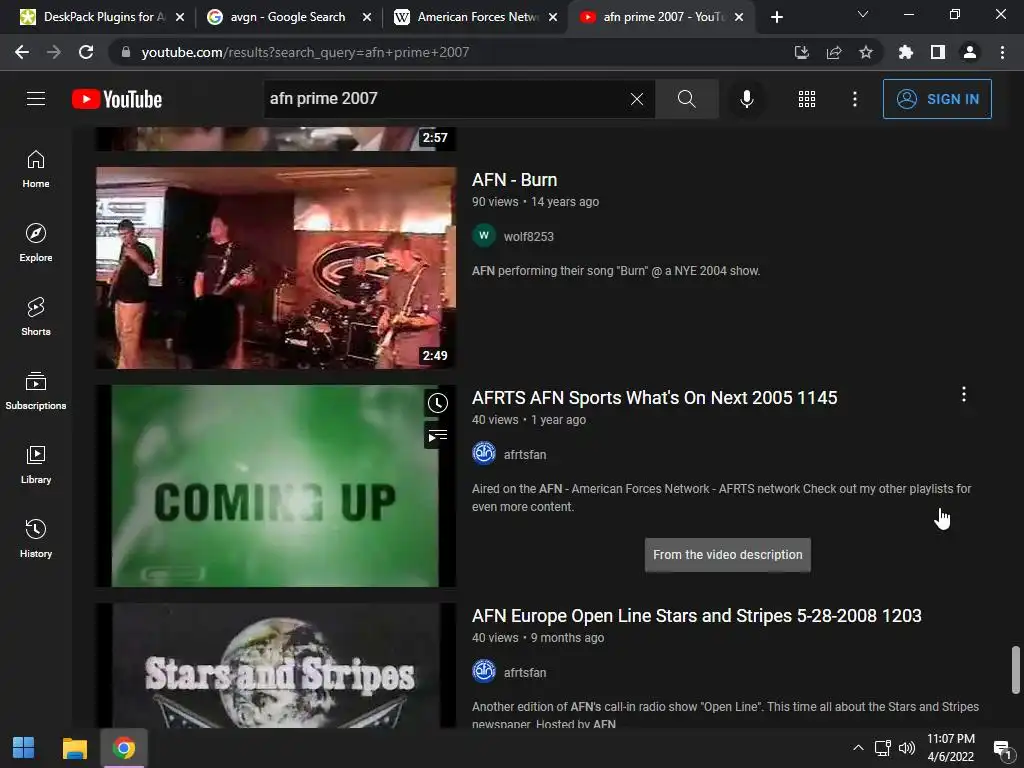
Task: Open AFRTS AFN Sports What's On Next title
Action: pos(654,398)
